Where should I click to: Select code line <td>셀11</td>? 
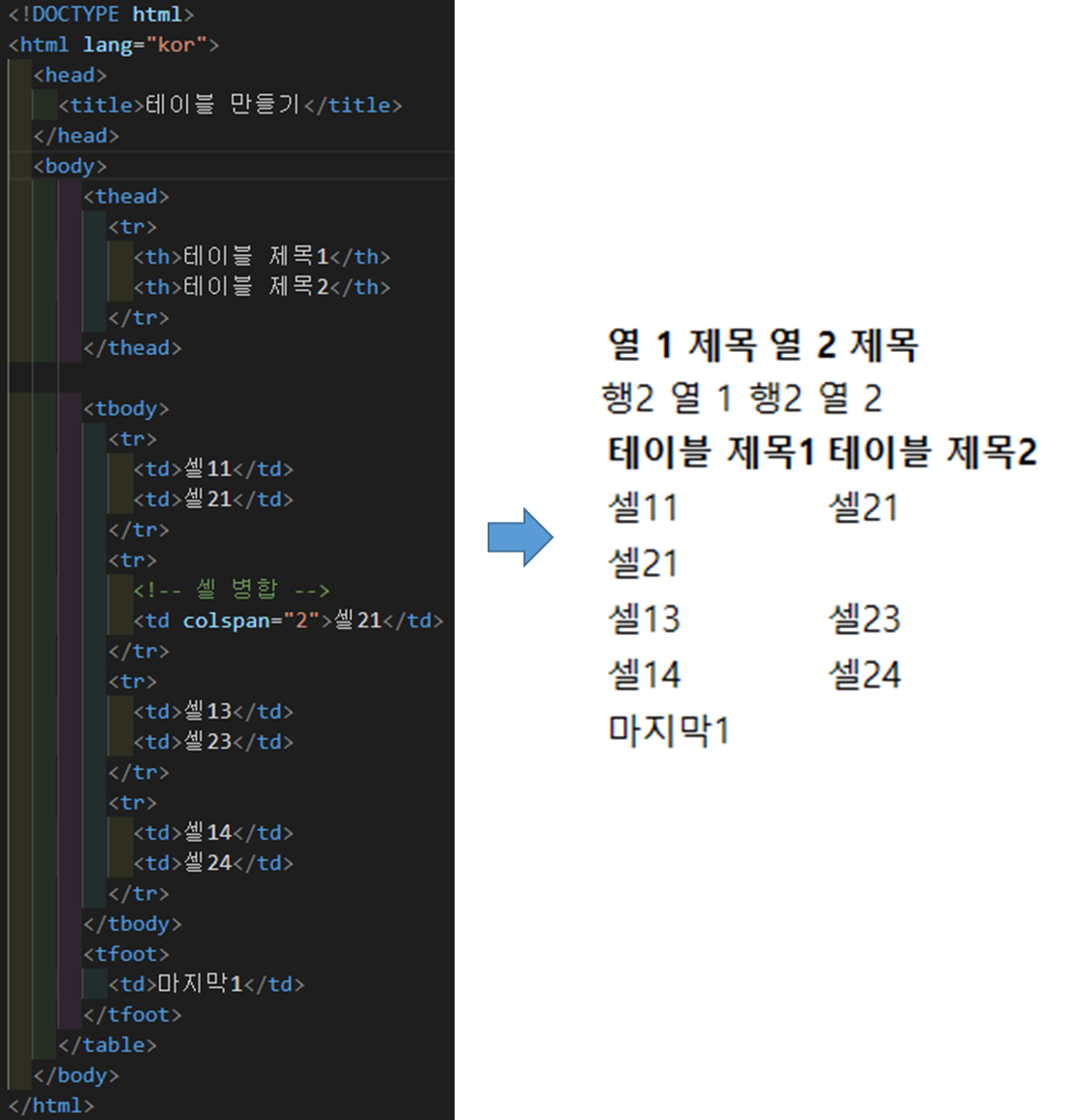click(x=213, y=469)
